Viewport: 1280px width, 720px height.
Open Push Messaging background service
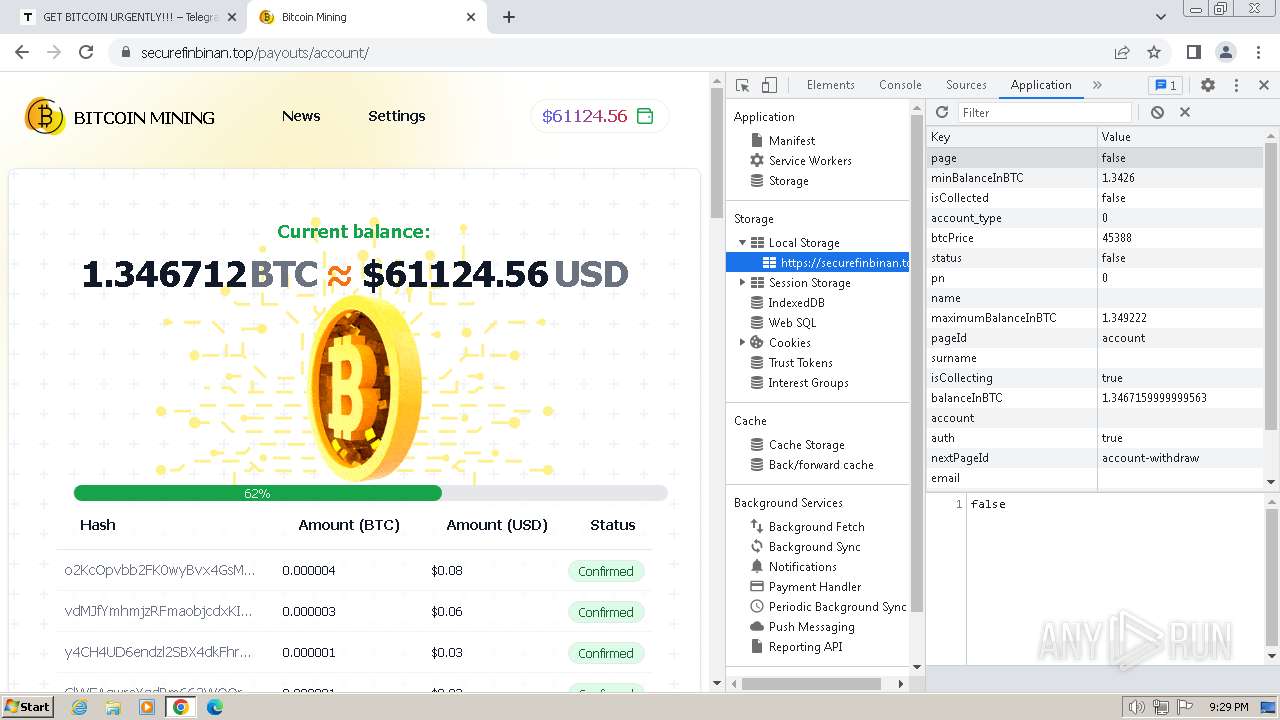811,627
